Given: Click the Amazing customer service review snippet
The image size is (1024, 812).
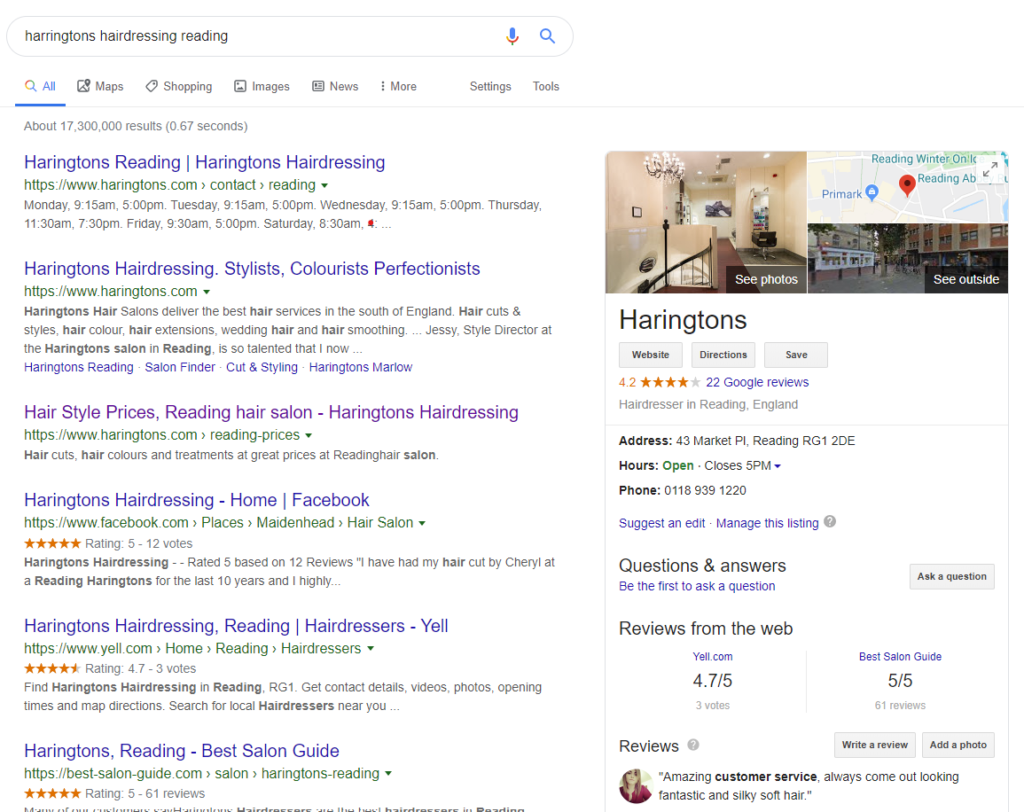Looking at the screenshot, I should 808,786.
